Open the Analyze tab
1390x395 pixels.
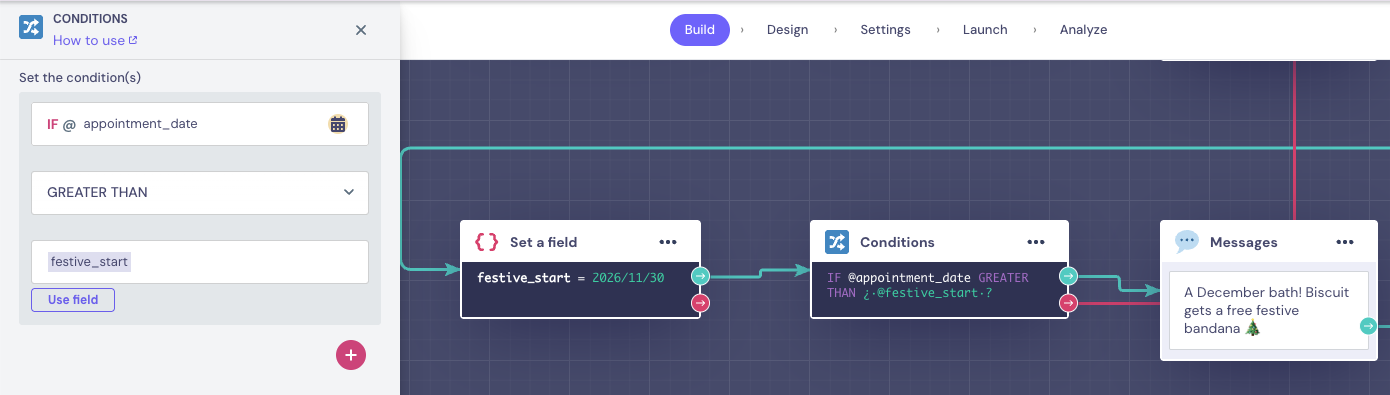[1083, 30]
